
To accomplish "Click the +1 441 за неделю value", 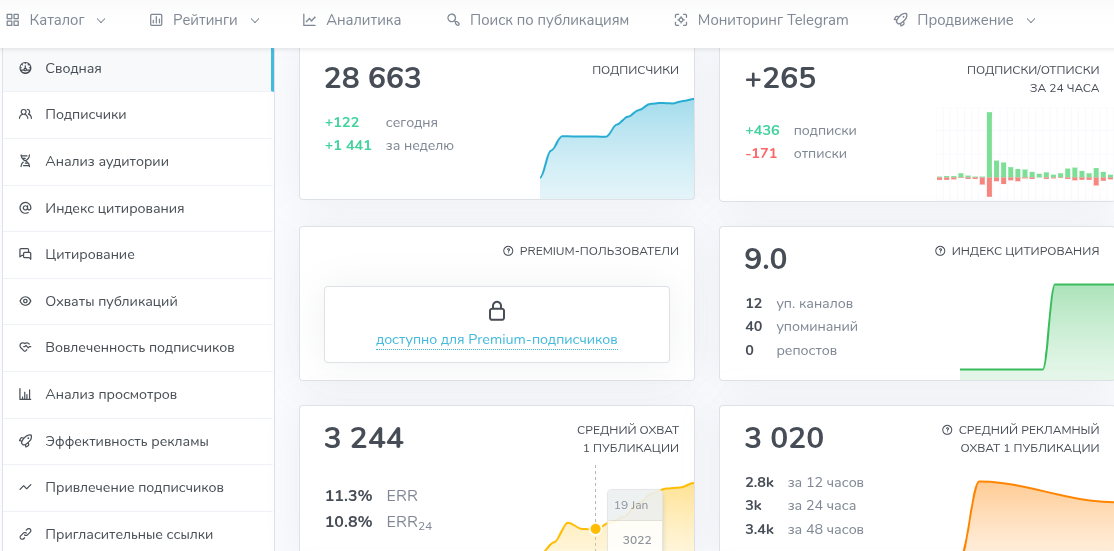I will 348,146.
